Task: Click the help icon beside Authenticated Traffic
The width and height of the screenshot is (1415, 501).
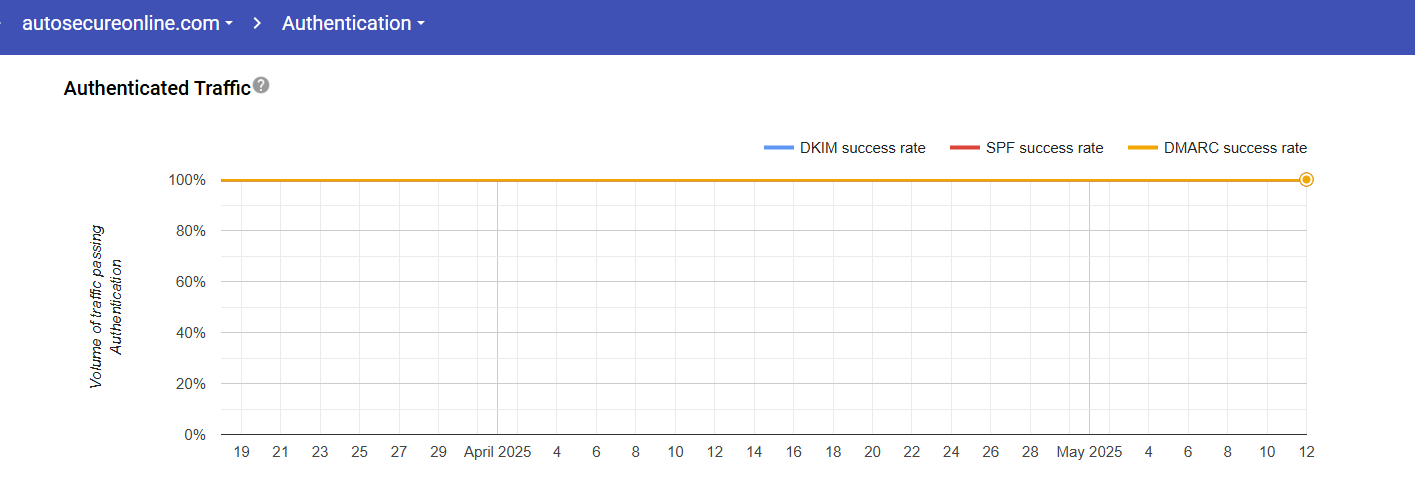Action: (261, 86)
